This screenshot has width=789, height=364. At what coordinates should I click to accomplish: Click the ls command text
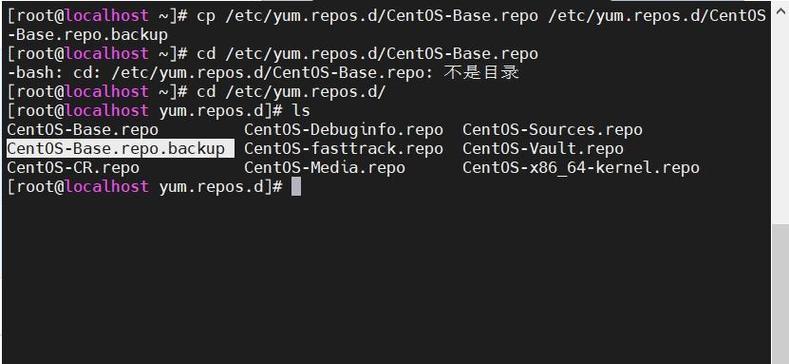[301, 111]
